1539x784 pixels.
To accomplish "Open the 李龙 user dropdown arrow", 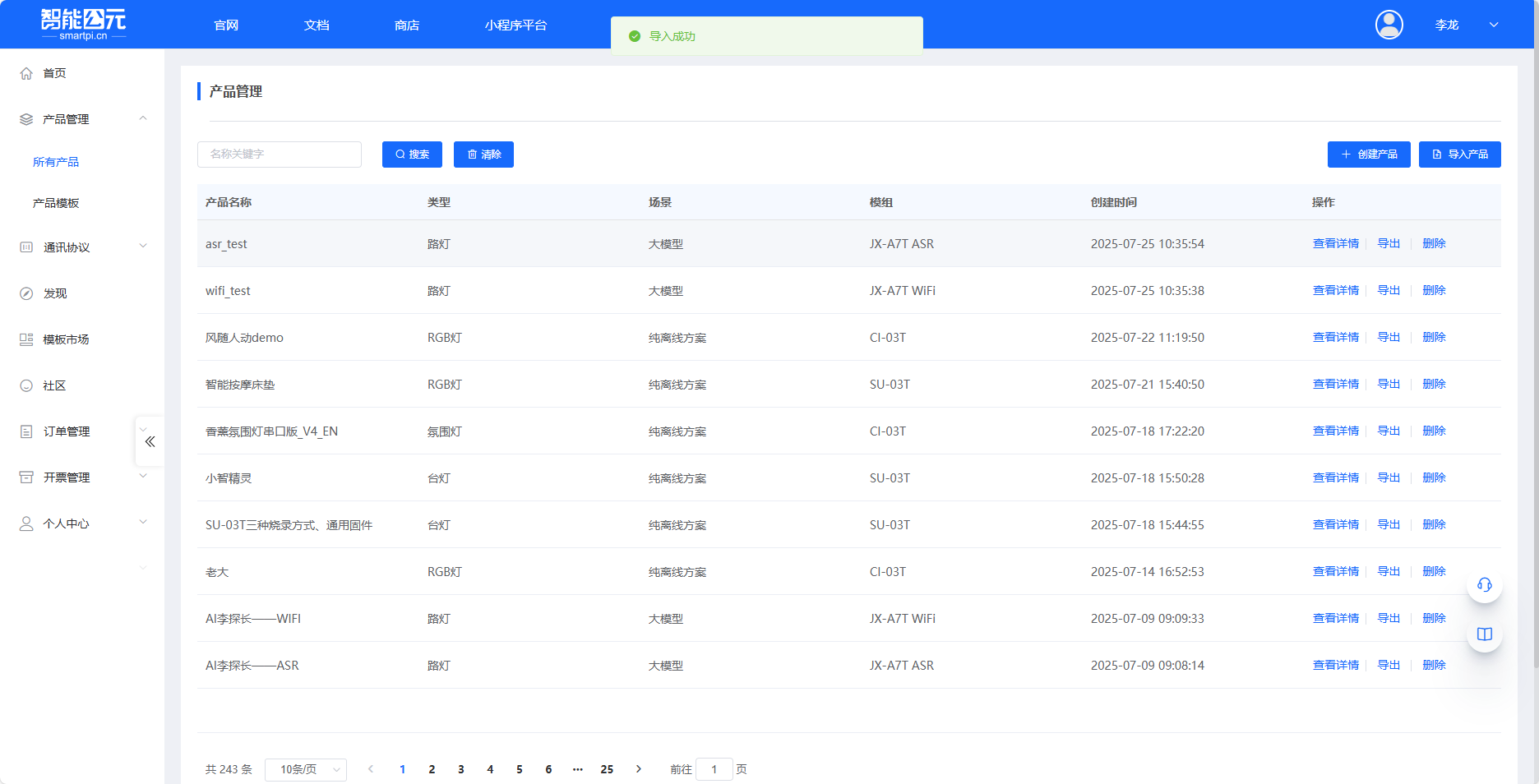I will [1494, 25].
